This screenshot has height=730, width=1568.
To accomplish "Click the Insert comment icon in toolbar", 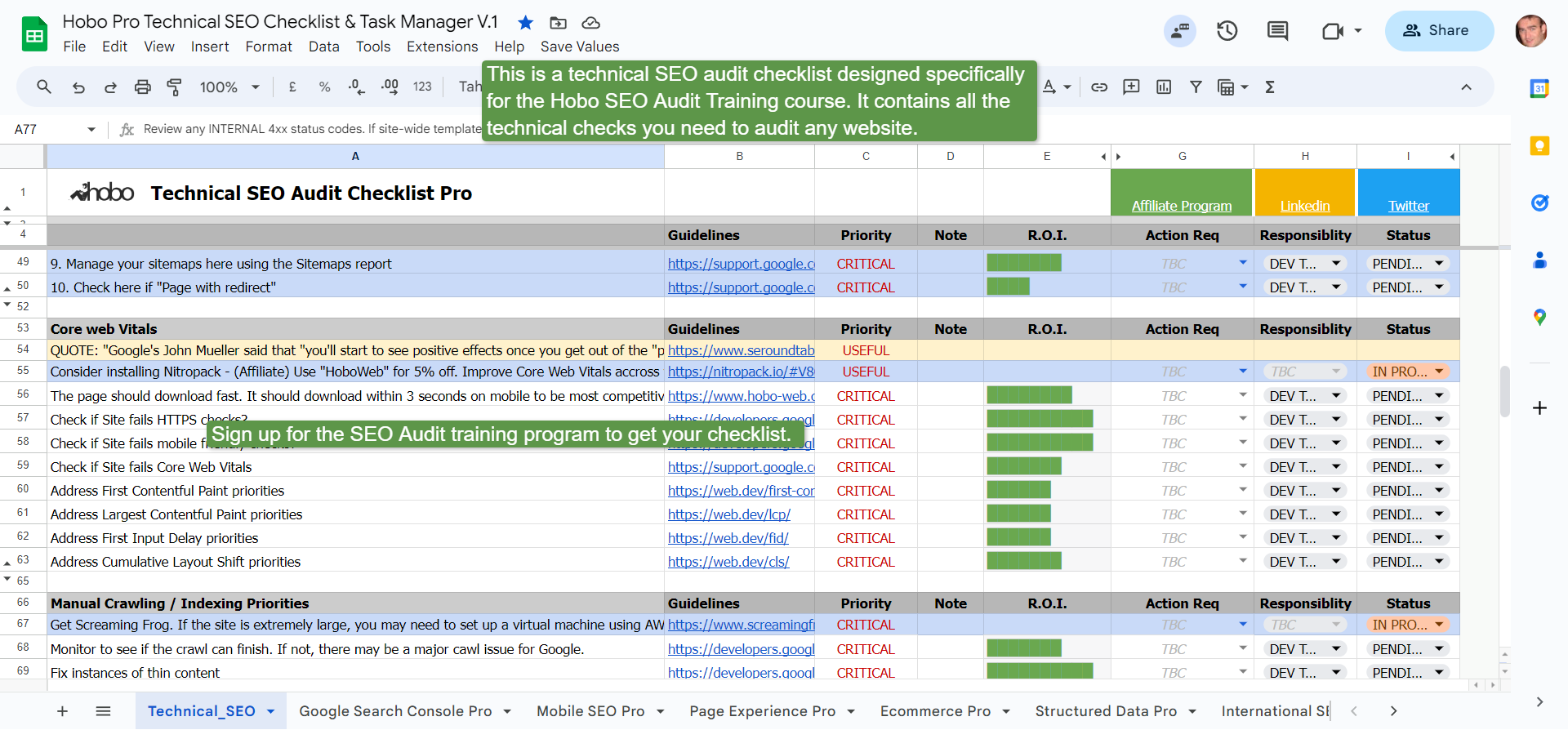I will pos(1131,87).
